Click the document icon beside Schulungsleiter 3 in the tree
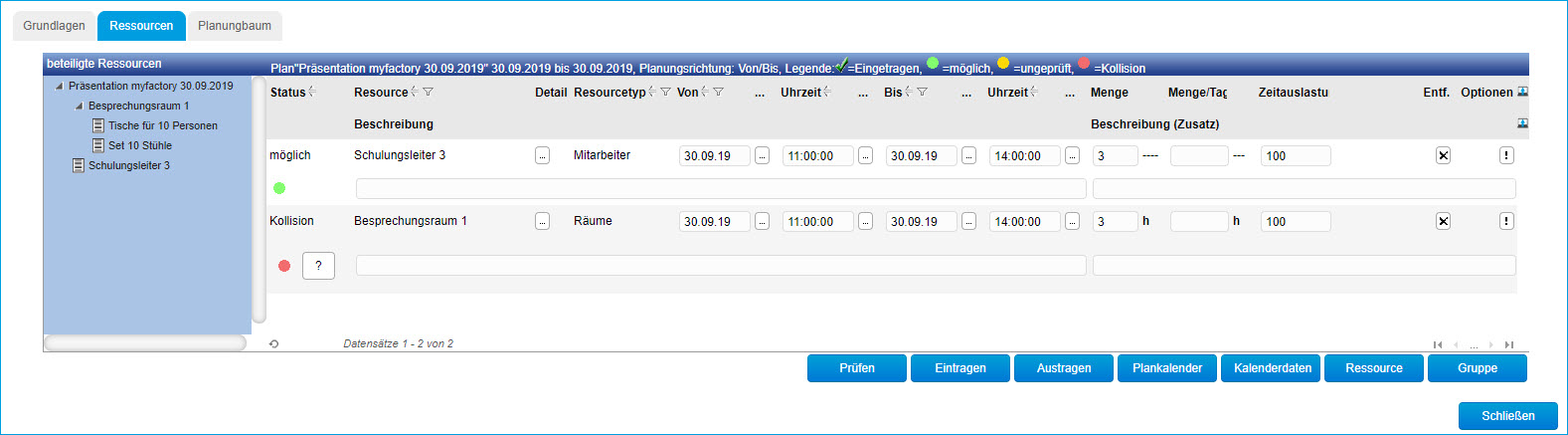This screenshot has width=1568, height=435. click(x=79, y=165)
